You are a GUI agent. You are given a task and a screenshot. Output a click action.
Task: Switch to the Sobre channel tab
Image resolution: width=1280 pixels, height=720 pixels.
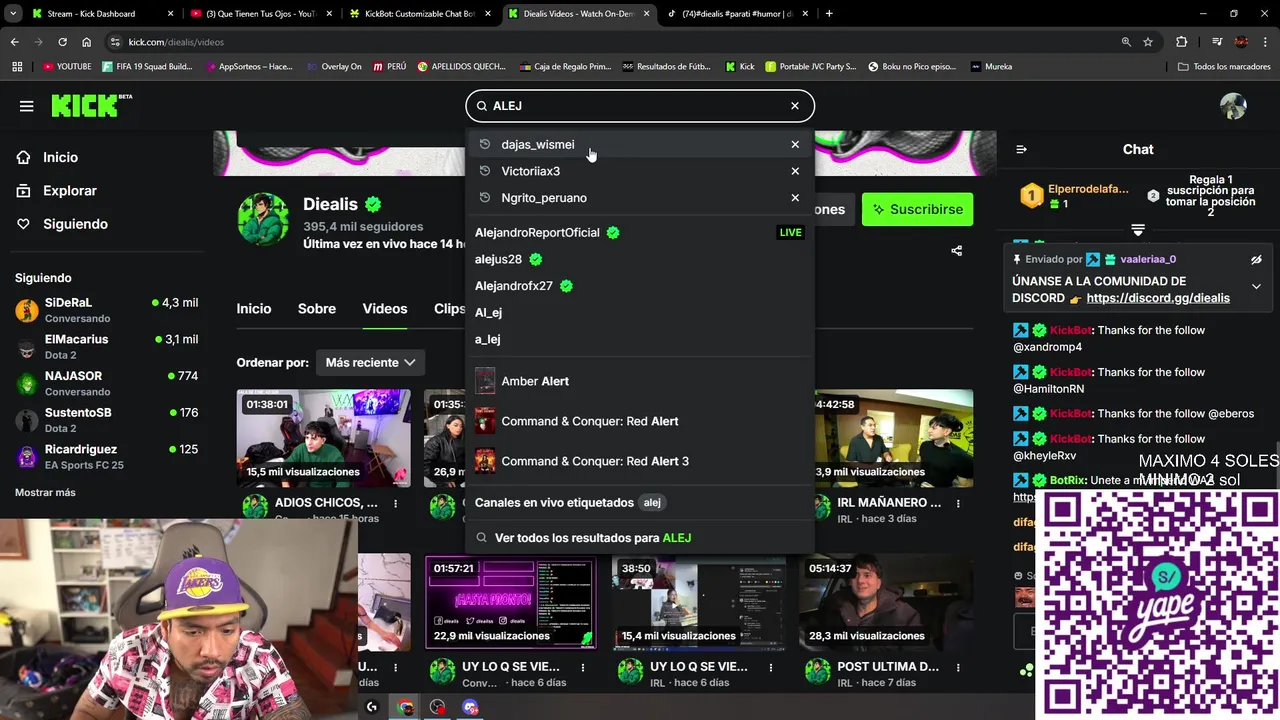click(317, 309)
